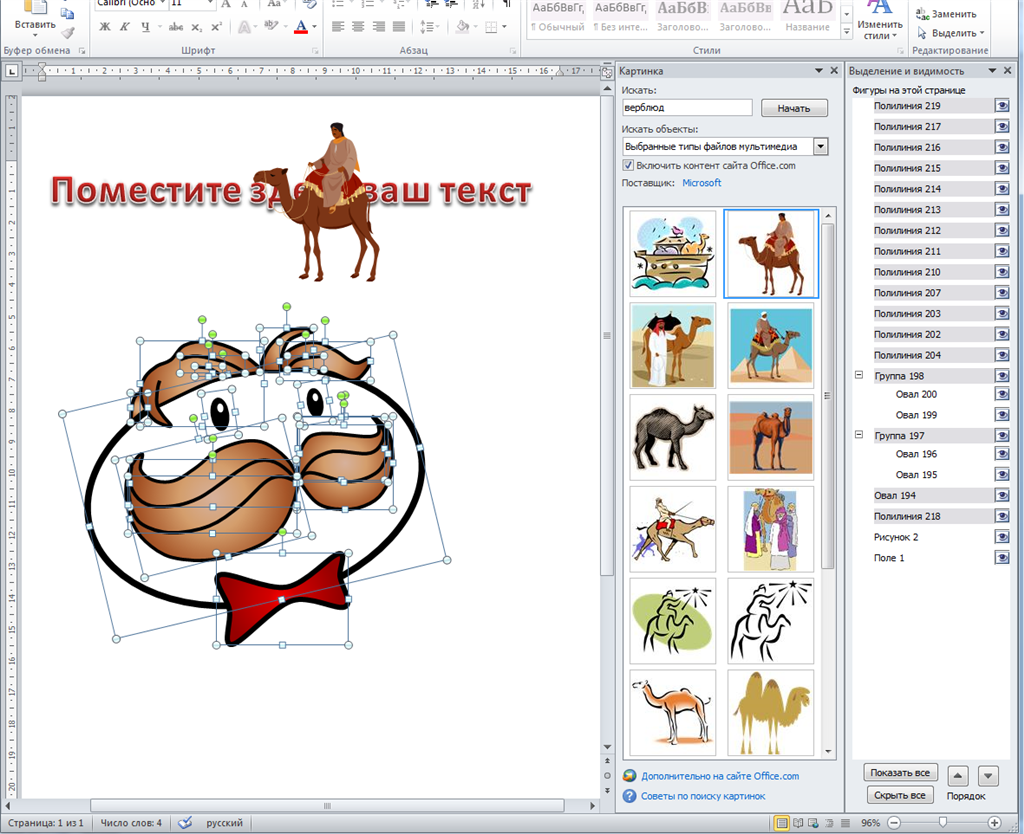The image size is (1024, 834).
Task: Open the media file types dropdown
Action: (821, 146)
